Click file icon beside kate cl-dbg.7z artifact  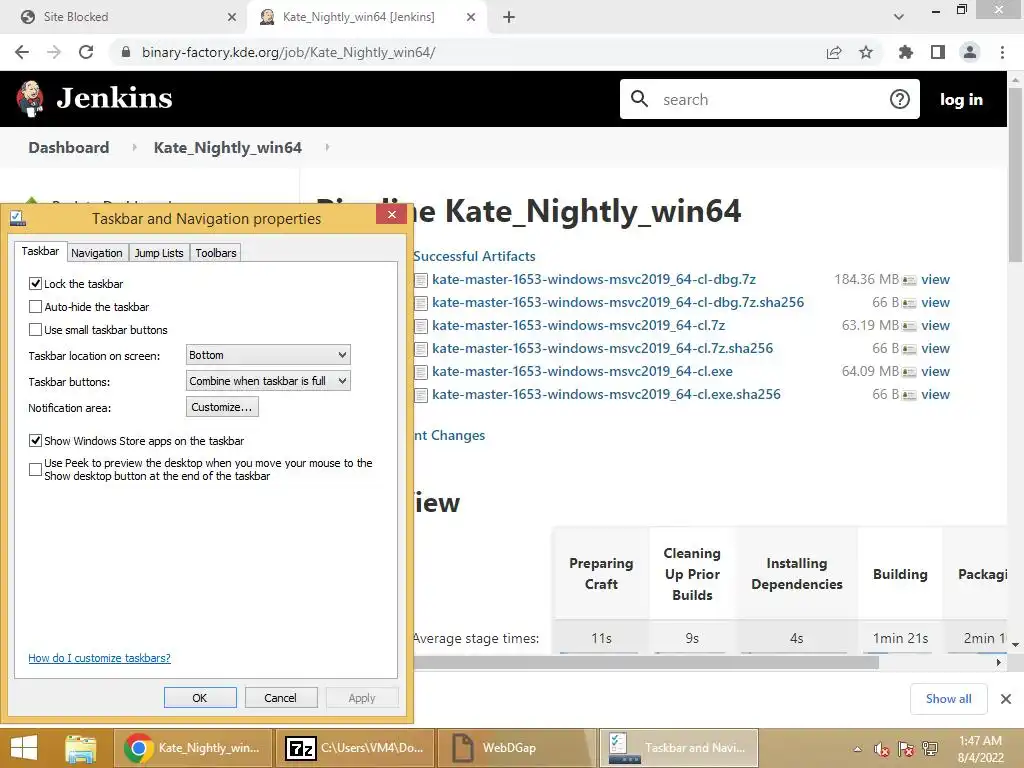pos(421,280)
